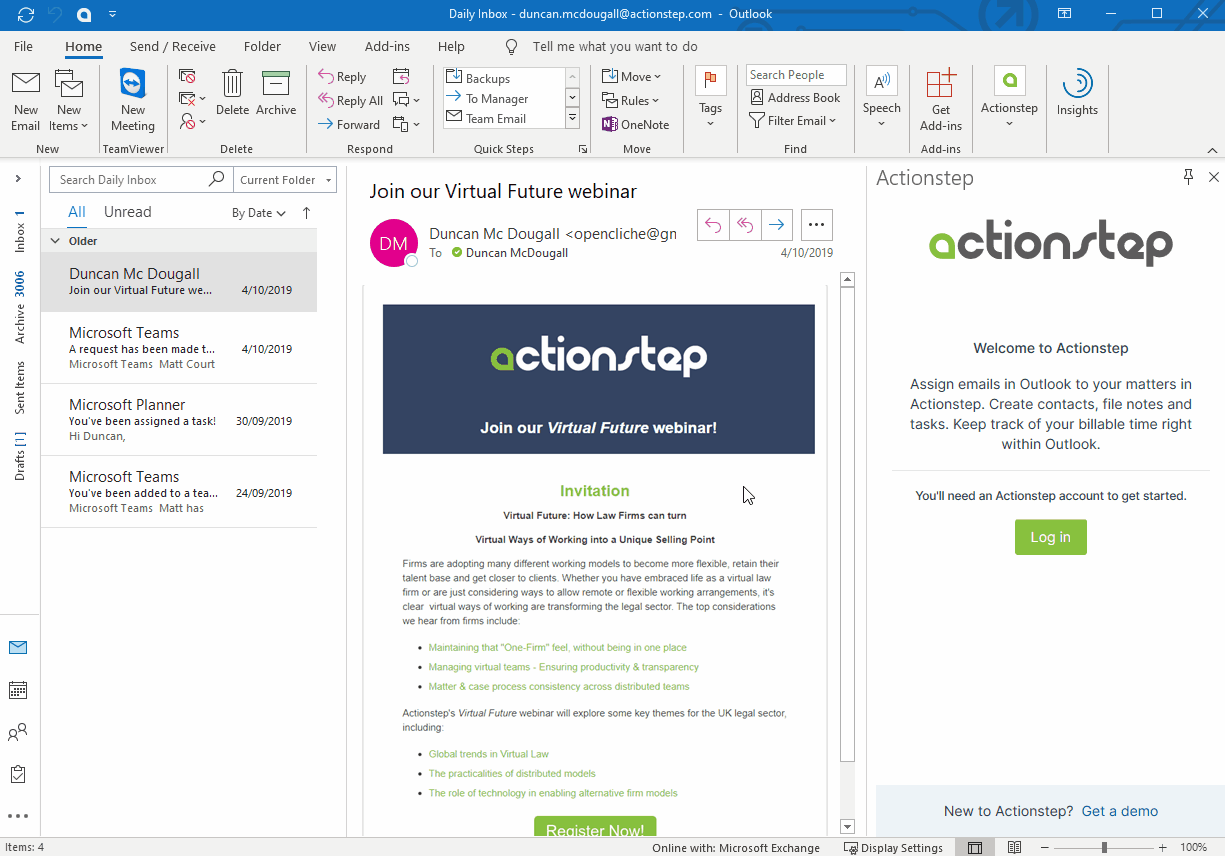Viewport: 1225px width, 856px height.
Task: Follow the Get a demo link
Action: (x=1119, y=811)
